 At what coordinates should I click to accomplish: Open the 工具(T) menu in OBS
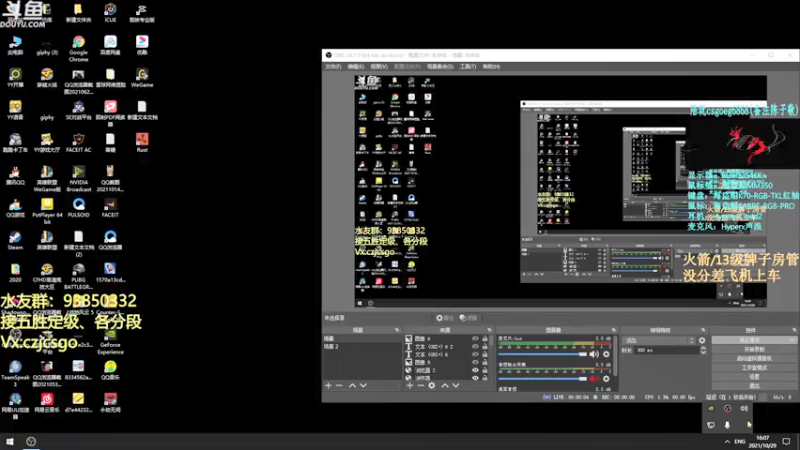468,67
